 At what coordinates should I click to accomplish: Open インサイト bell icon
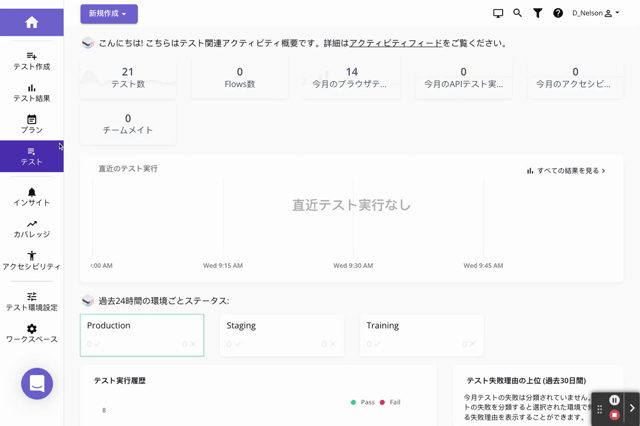pyautogui.click(x=31, y=197)
